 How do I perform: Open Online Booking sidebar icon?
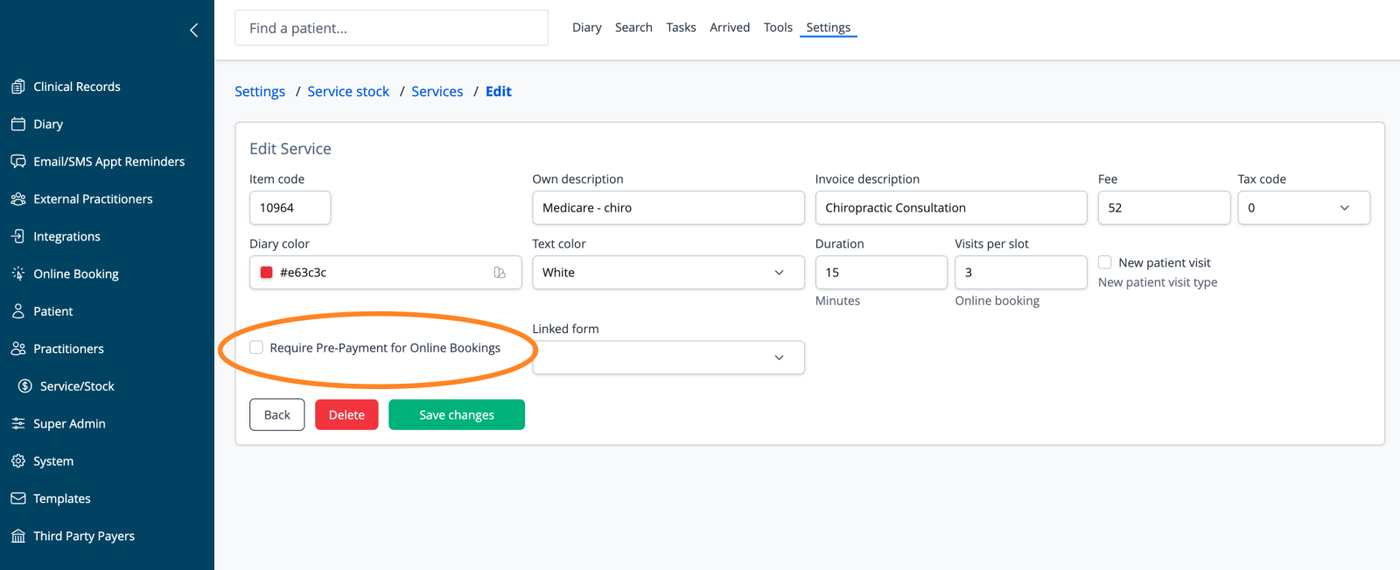pyautogui.click(x=18, y=274)
